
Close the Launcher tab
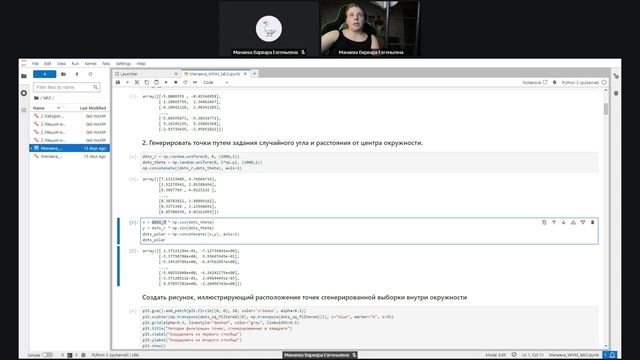point(176,74)
